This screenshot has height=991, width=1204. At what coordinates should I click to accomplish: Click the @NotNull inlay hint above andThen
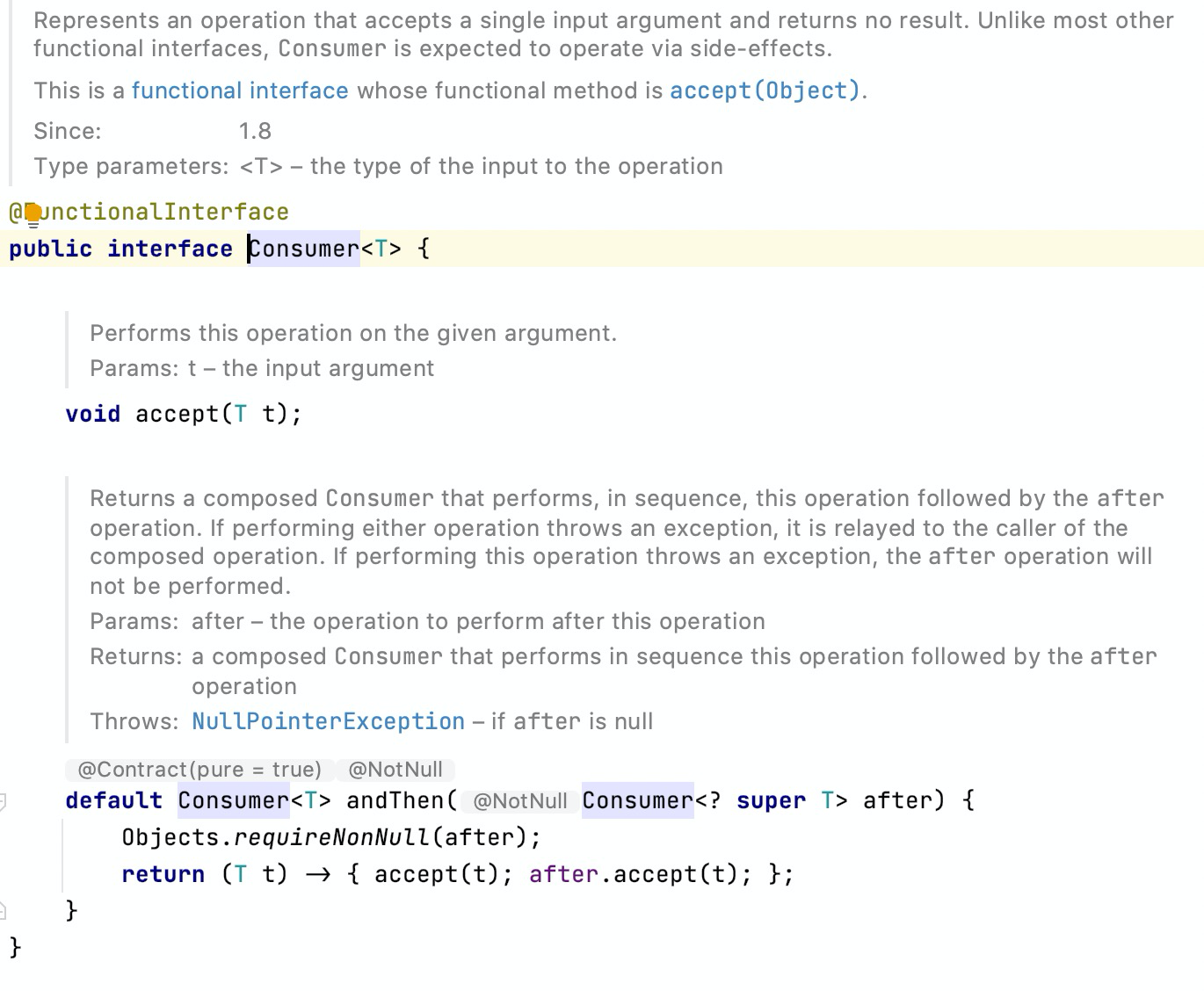[395, 770]
